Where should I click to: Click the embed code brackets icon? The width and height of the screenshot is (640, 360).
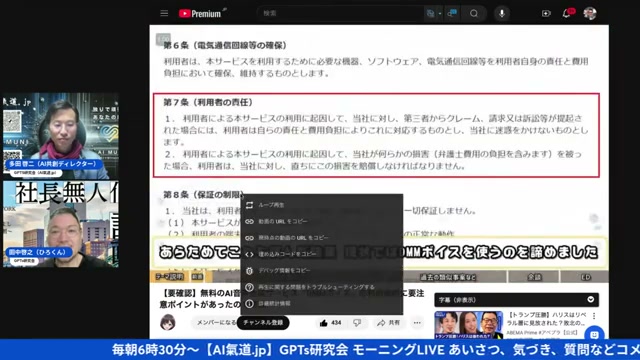(x=249, y=254)
